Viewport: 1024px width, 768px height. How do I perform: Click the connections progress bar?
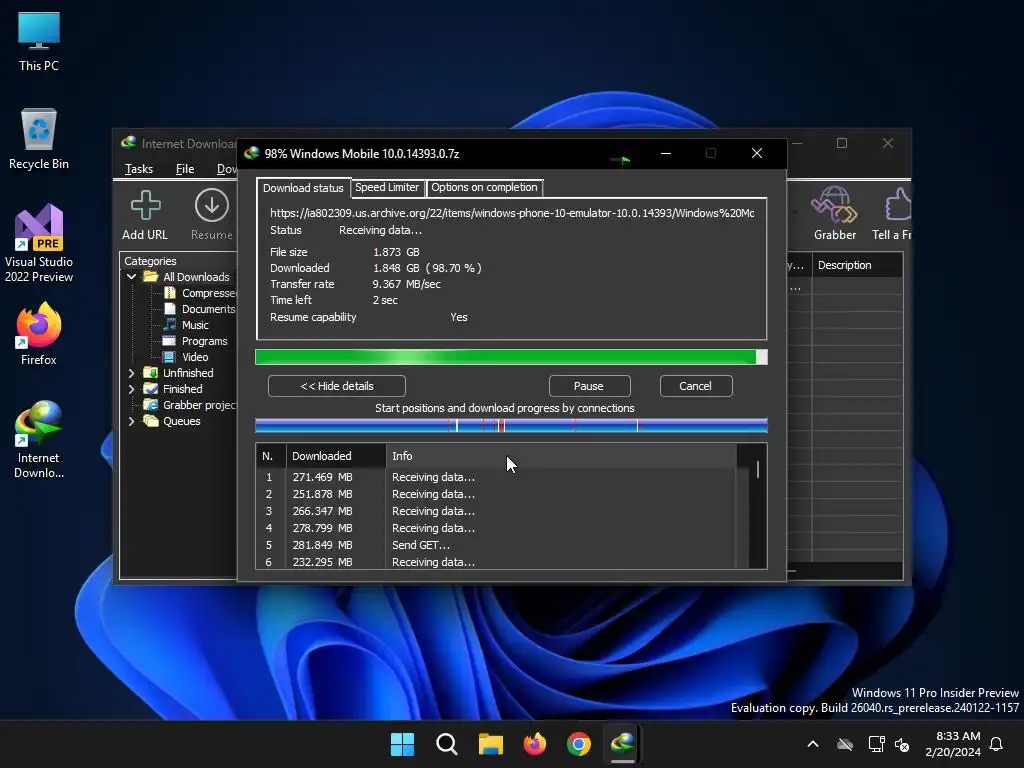[511, 426]
